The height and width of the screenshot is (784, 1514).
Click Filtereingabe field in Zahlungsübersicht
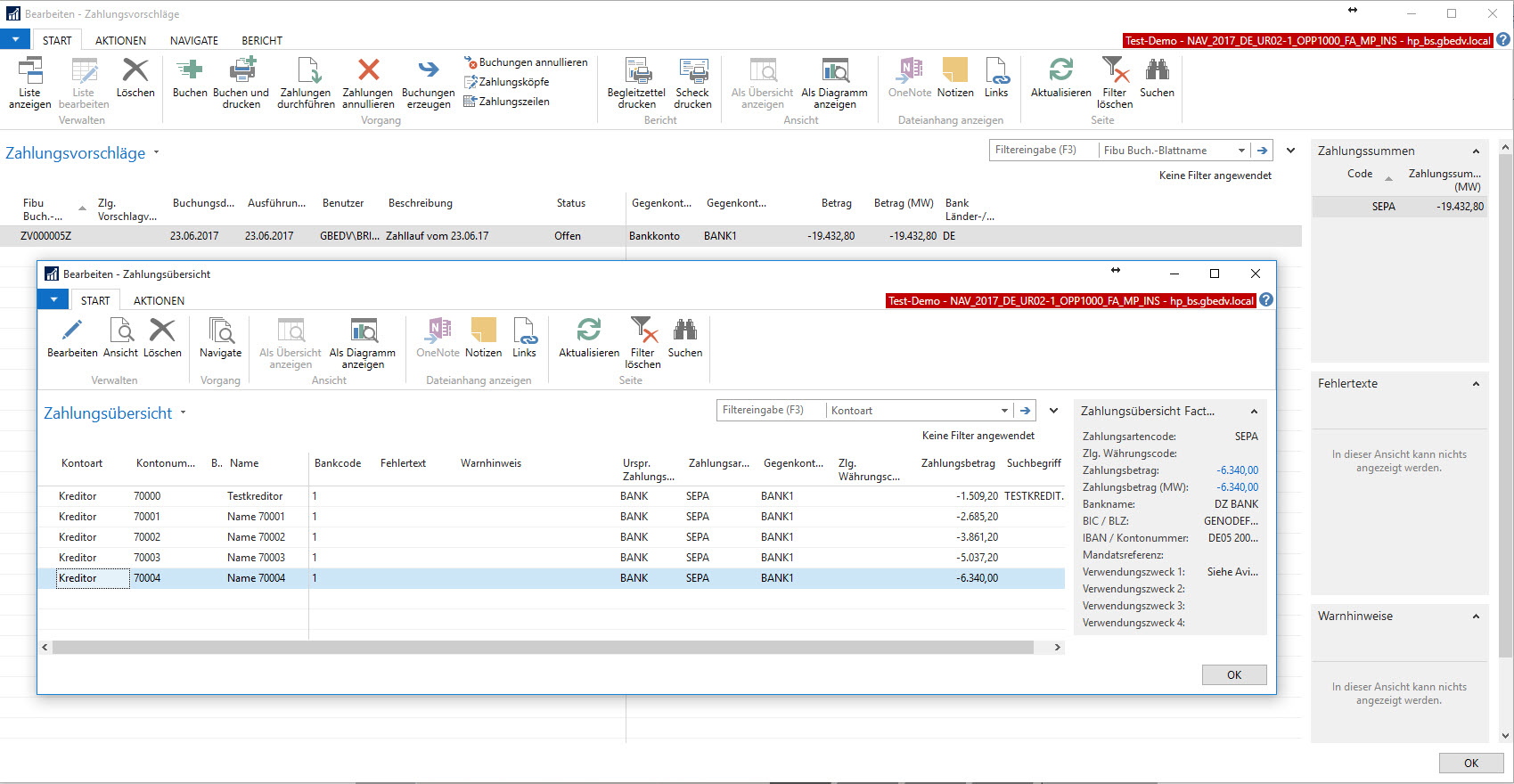pyautogui.click(x=771, y=411)
